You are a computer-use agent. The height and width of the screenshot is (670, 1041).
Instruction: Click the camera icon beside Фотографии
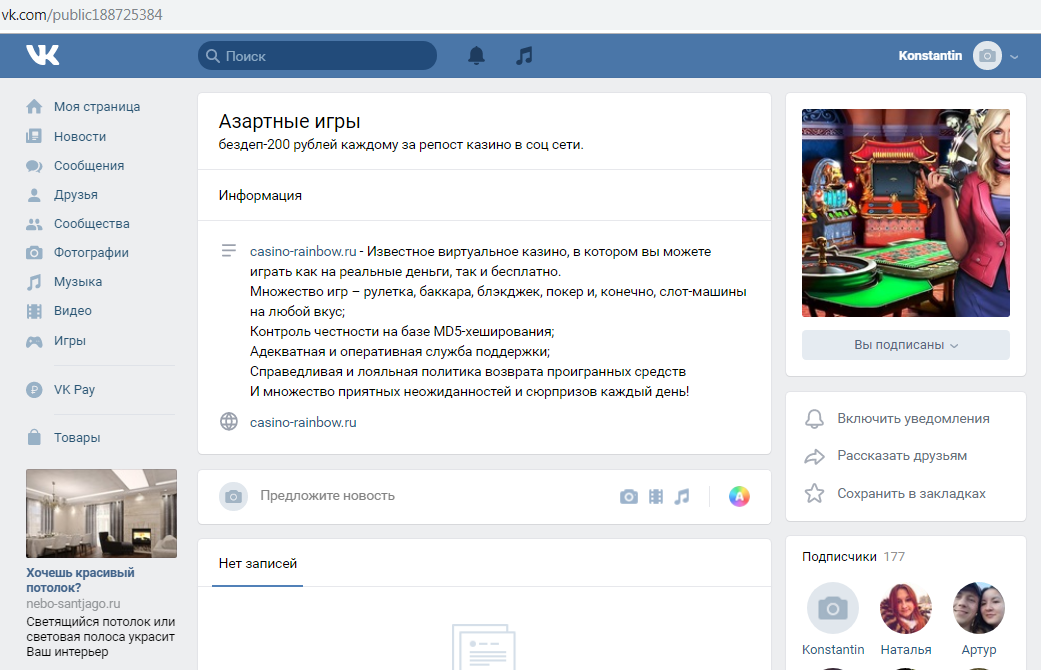(34, 252)
